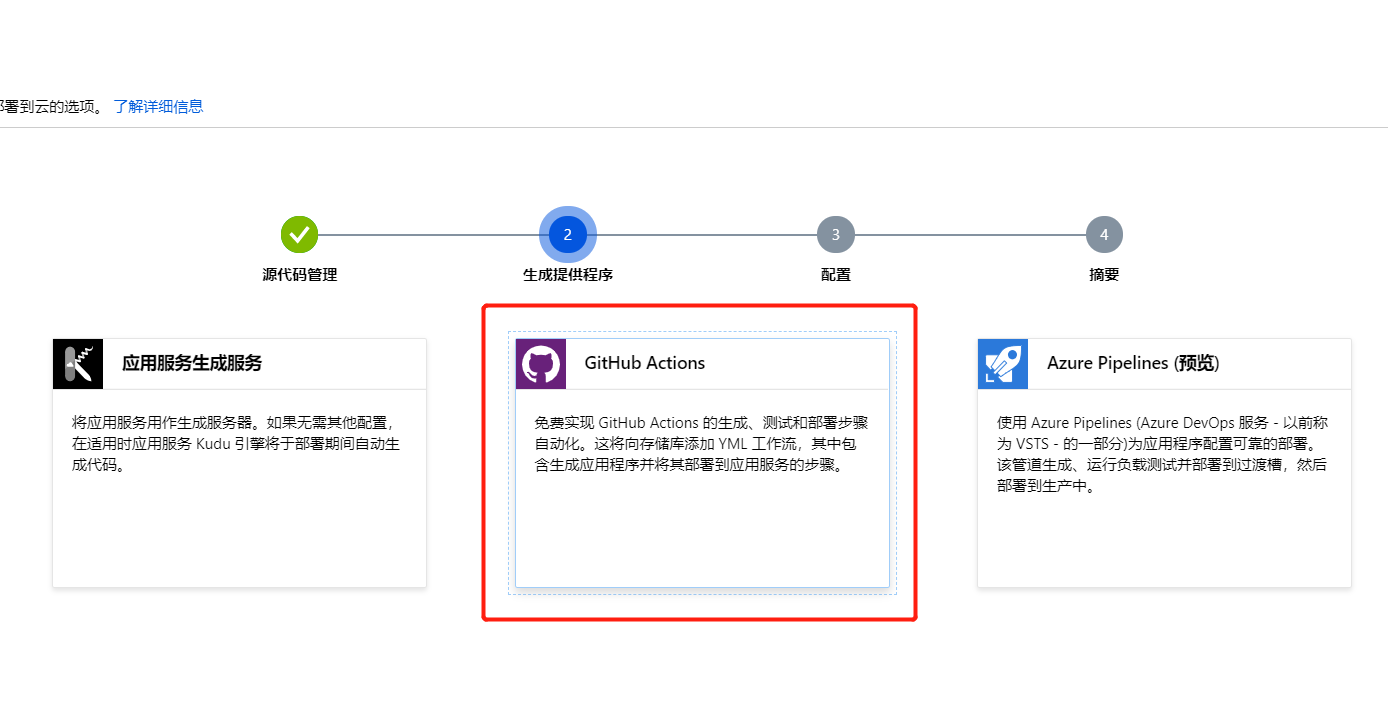Image resolution: width=1388 pixels, height=702 pixels.
Task: Click the 配置 step label
Action: pyautogui.click(x=836, y=275)
